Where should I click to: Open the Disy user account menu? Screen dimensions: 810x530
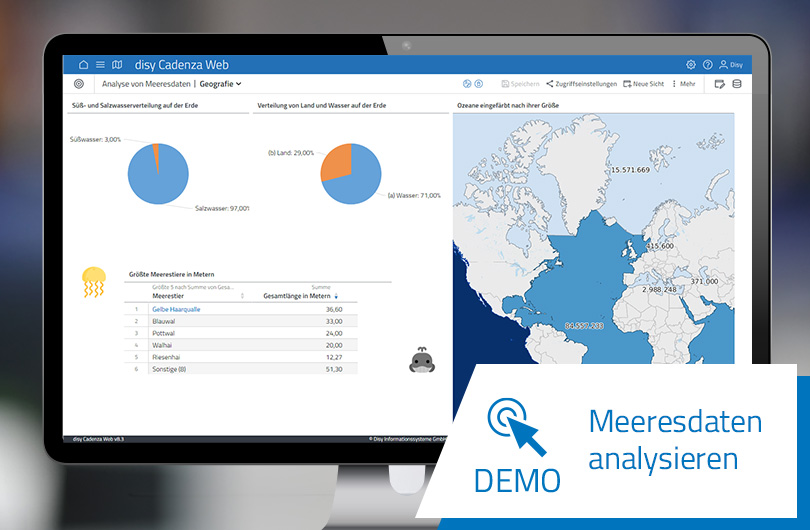[731, 64]
